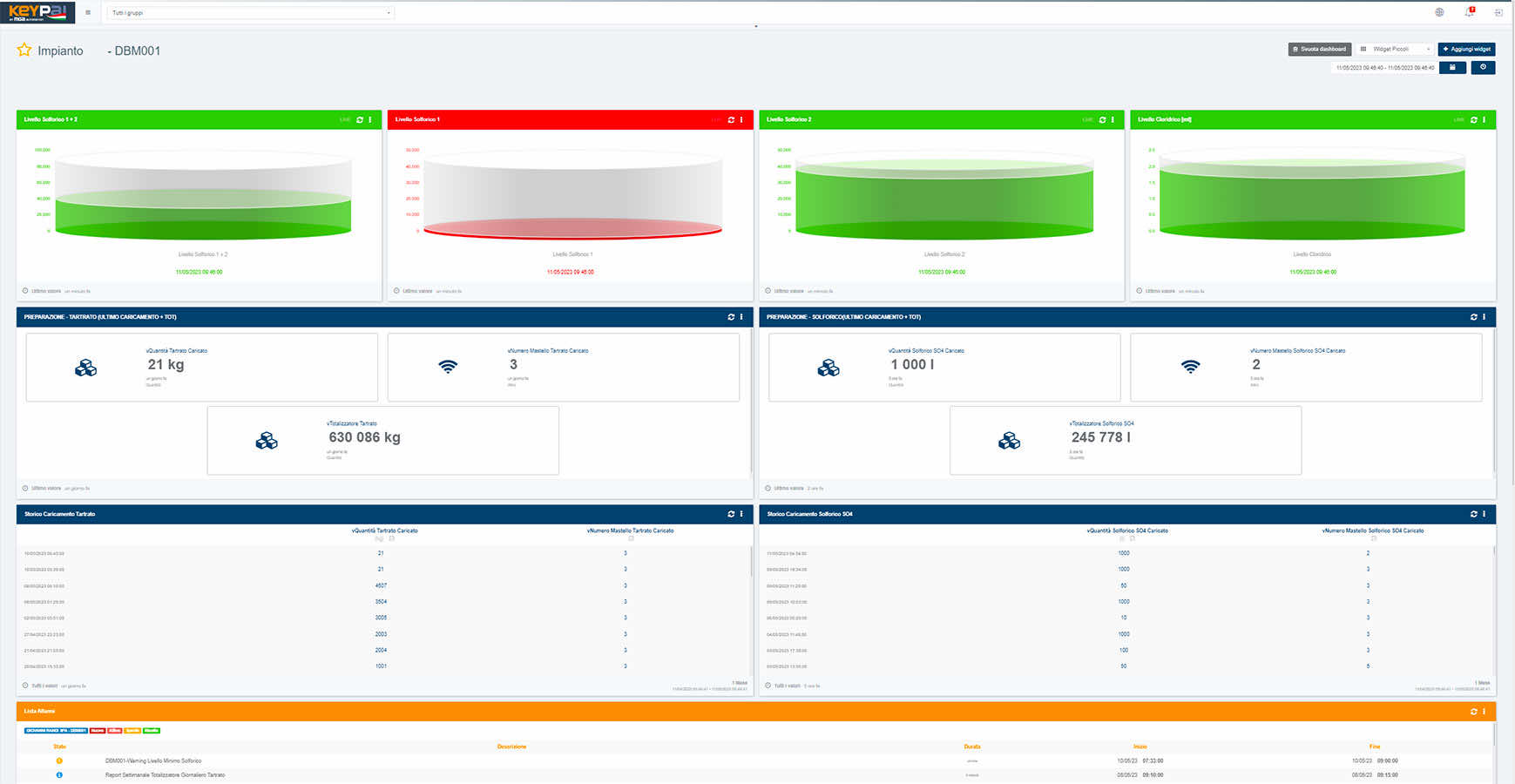Refresh the Livello Solforico 2 widget
Image resolution: width=1515 pixels, height=784 pixels.
[1102, 119]
